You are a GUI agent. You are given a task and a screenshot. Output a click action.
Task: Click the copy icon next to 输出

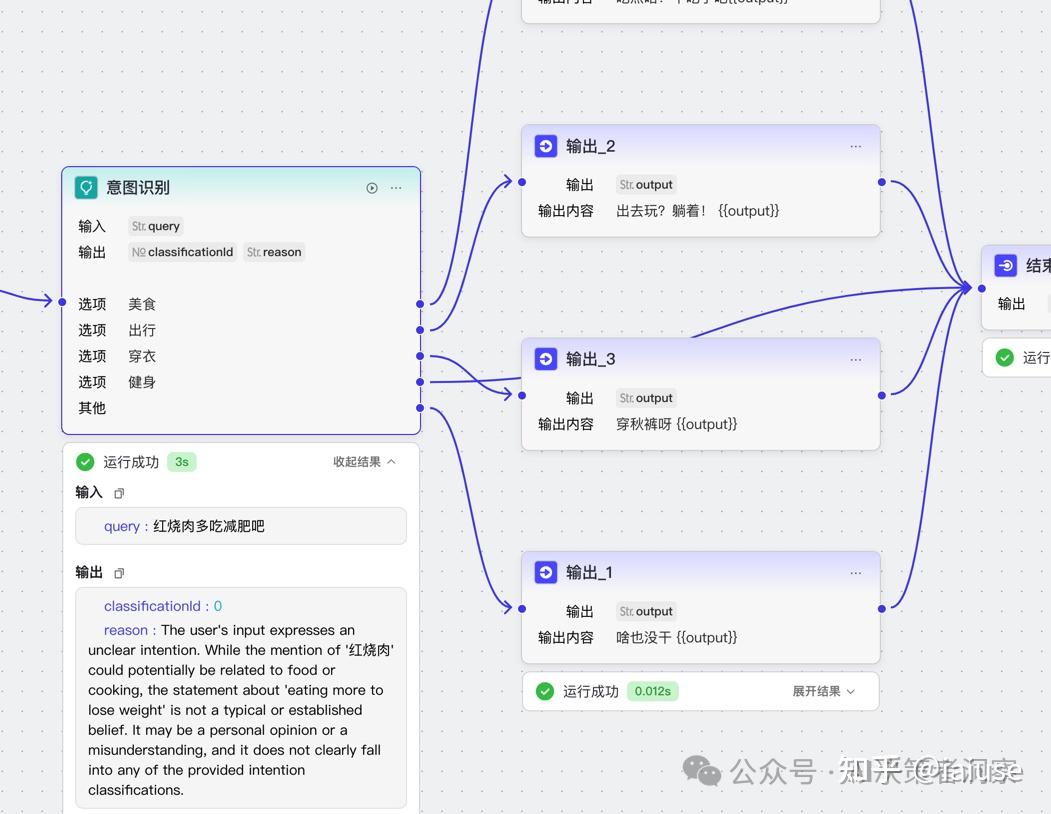(x=118, y=573)
